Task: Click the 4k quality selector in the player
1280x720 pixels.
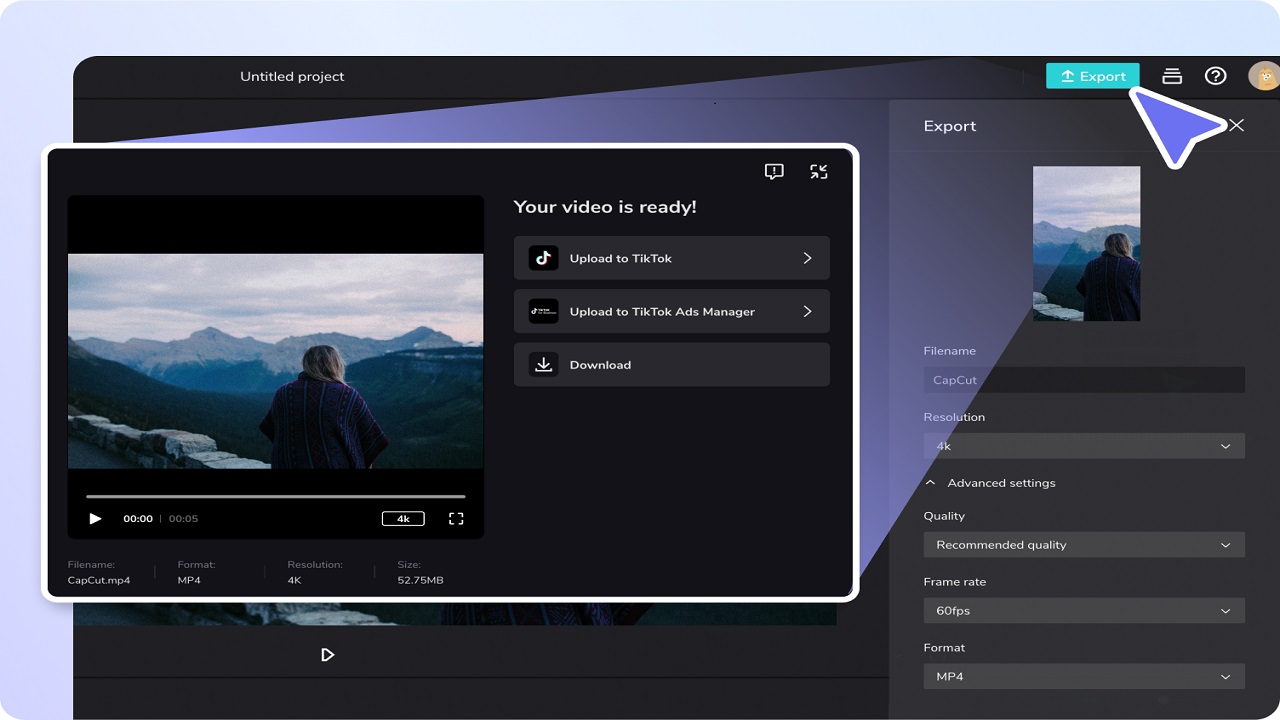Action: tap(403, 518)
